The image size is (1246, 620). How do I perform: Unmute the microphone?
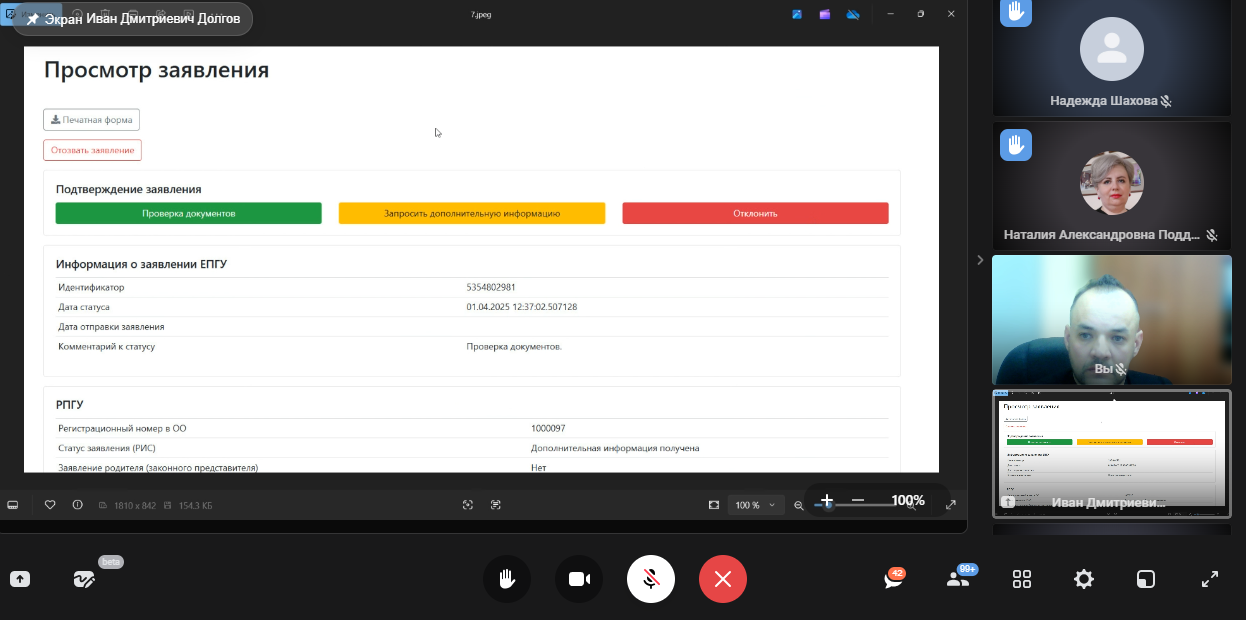tap(651, 579)
